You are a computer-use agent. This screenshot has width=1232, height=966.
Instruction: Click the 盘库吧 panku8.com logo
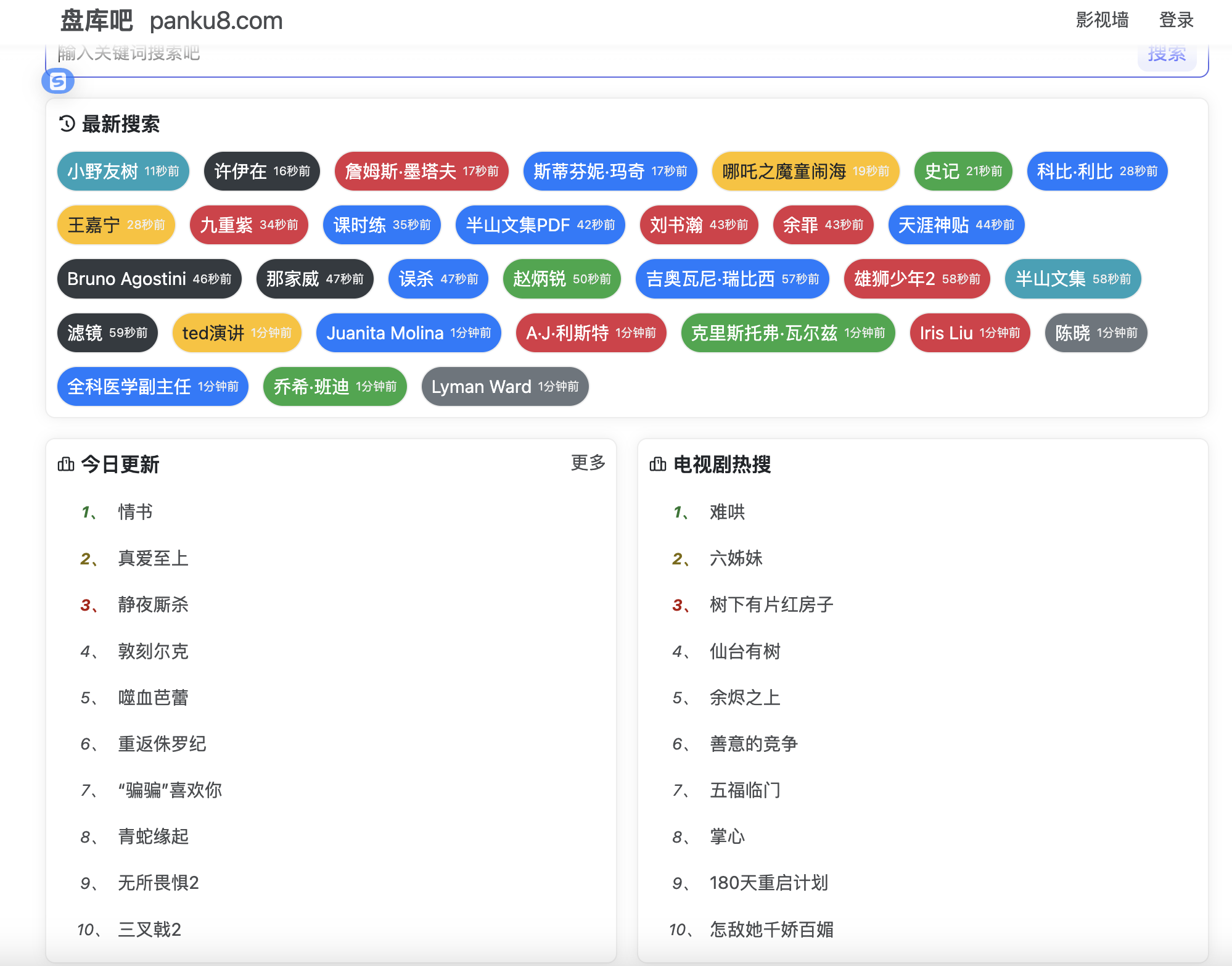[171, 21]
